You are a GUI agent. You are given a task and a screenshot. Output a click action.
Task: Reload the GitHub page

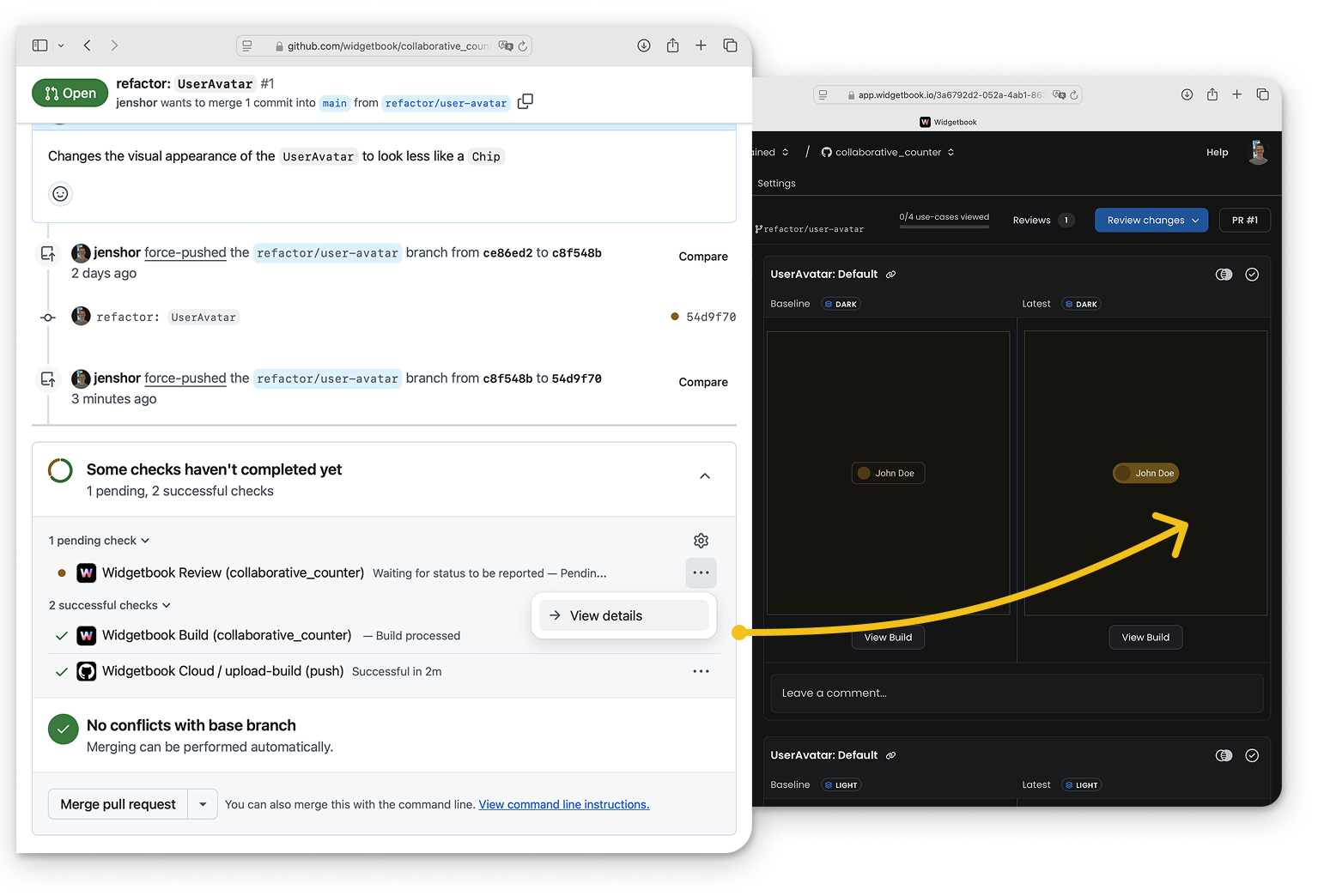522,46
